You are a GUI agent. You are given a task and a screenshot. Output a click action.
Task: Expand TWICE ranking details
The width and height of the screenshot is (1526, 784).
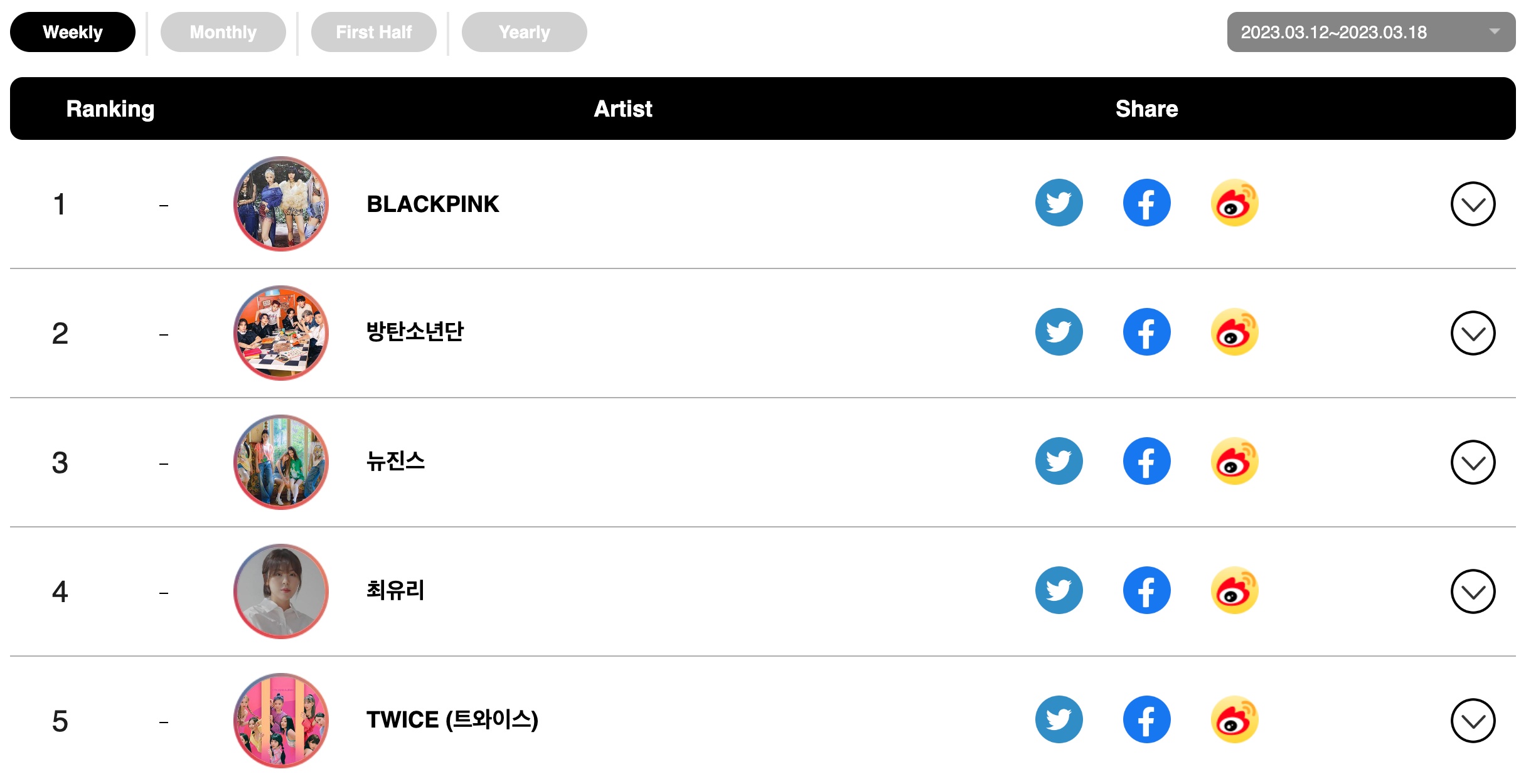1473,721
